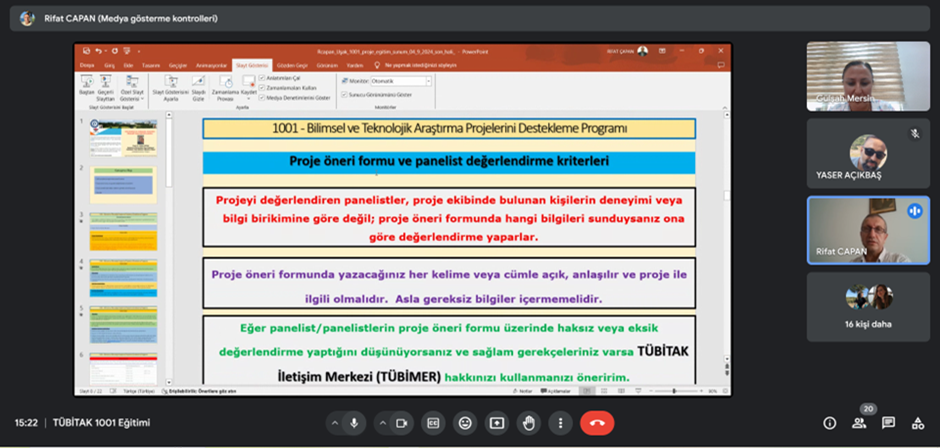
Task: Switch to the Animasyonlar ribbon tab
Action: tap(212, 65)
